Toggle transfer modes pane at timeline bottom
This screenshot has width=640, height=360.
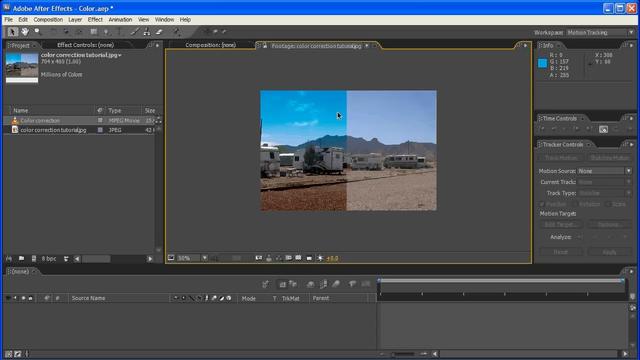coord(18,354)
